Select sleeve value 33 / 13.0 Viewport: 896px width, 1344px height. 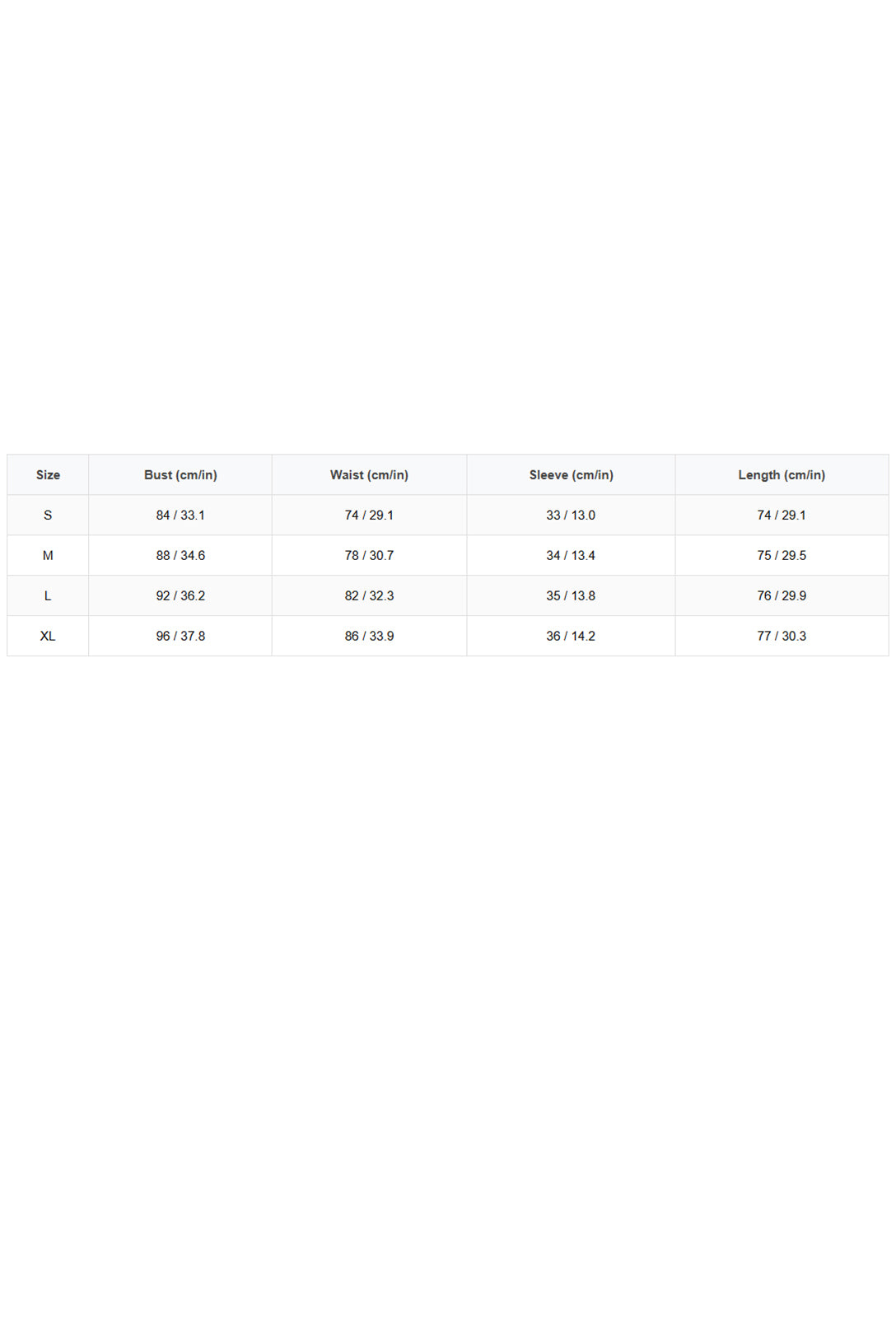571,515
